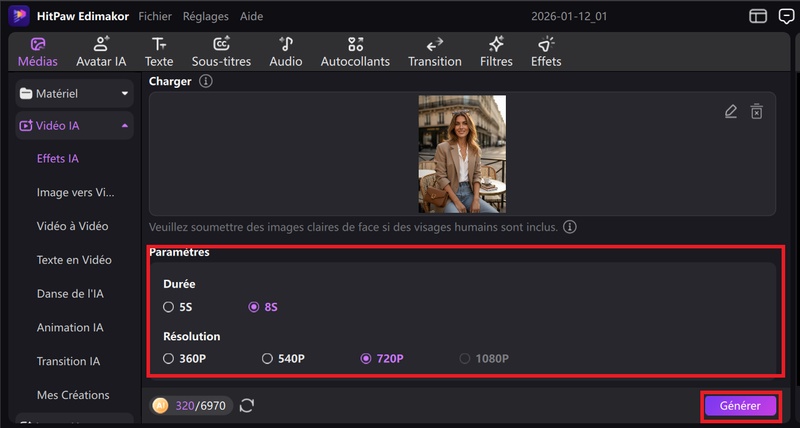Collapse the Vidéo IA section
Viewport: 800px width, 428px height.
(74, 125)
